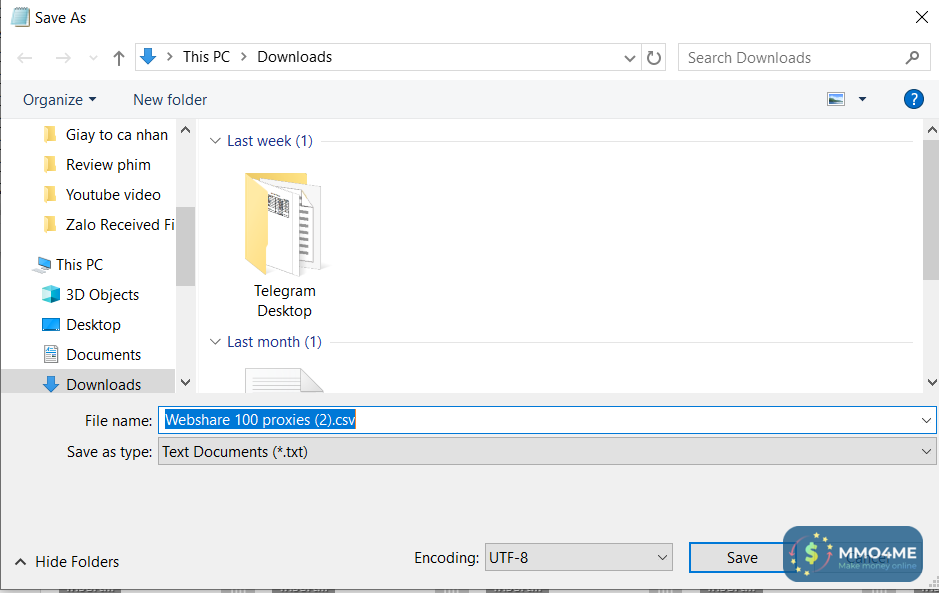Click the blue Downloads arrow in address bar
939x593 pixels.
pos(148,57)
